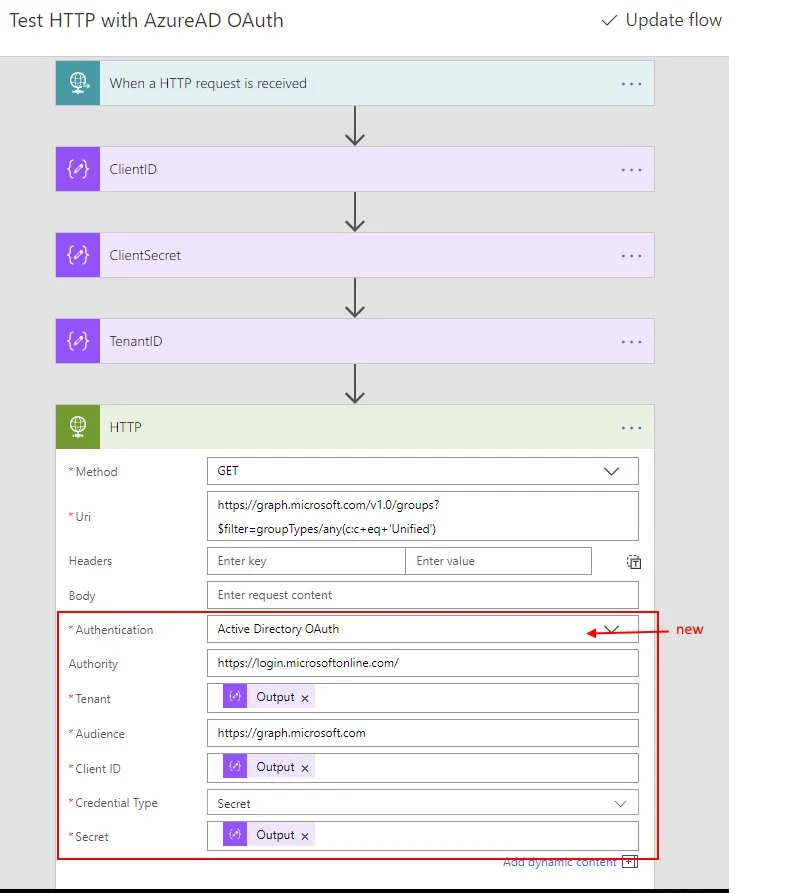Click the TenantID compose action icon
Image resolution: width=800 pixels, height=893 pixels.
78,341
